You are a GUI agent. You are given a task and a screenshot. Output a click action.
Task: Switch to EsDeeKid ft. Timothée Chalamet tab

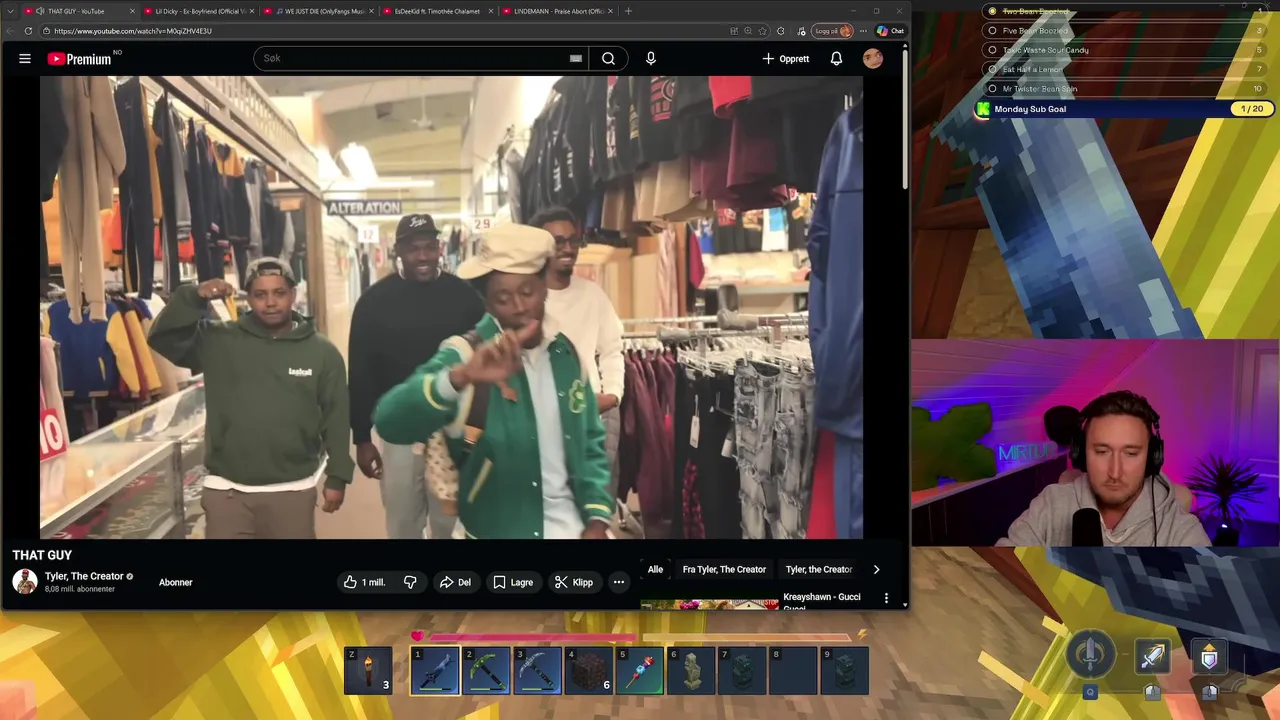pyautogui.click(x=436, y=11)
